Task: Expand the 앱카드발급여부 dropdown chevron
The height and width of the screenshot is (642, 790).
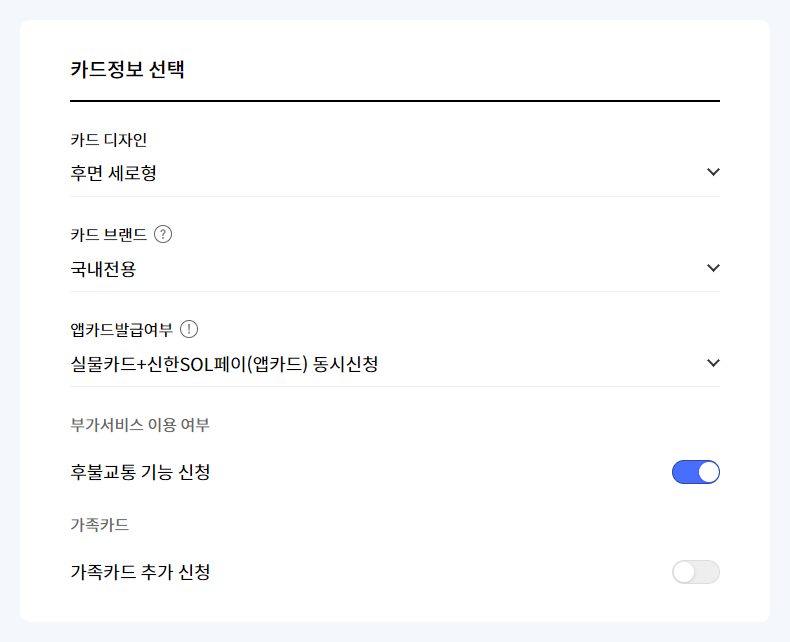Action: [x=713, y=363]
